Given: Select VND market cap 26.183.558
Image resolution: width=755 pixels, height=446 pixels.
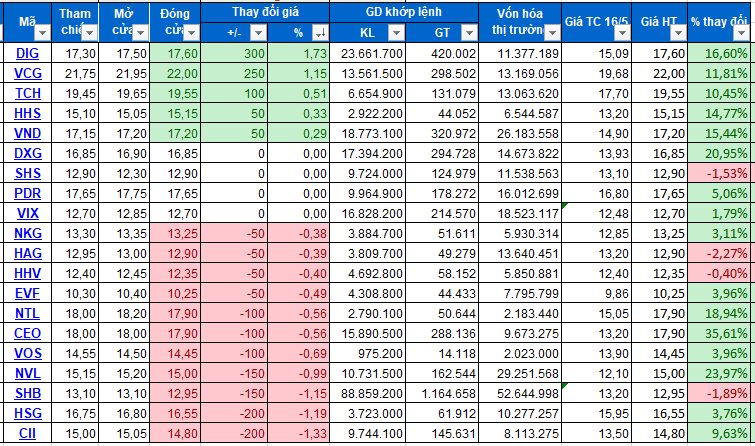Looking at the screenshot, I should pyautogui.click(x=520, y=133).
